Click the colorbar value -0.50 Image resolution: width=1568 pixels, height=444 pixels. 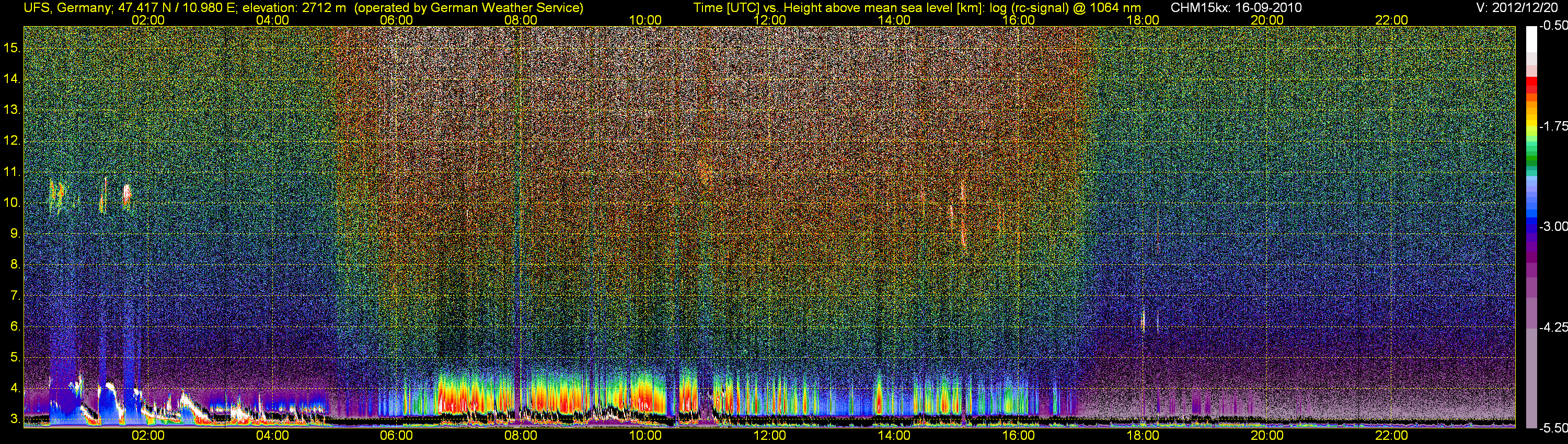[1553, 26]
